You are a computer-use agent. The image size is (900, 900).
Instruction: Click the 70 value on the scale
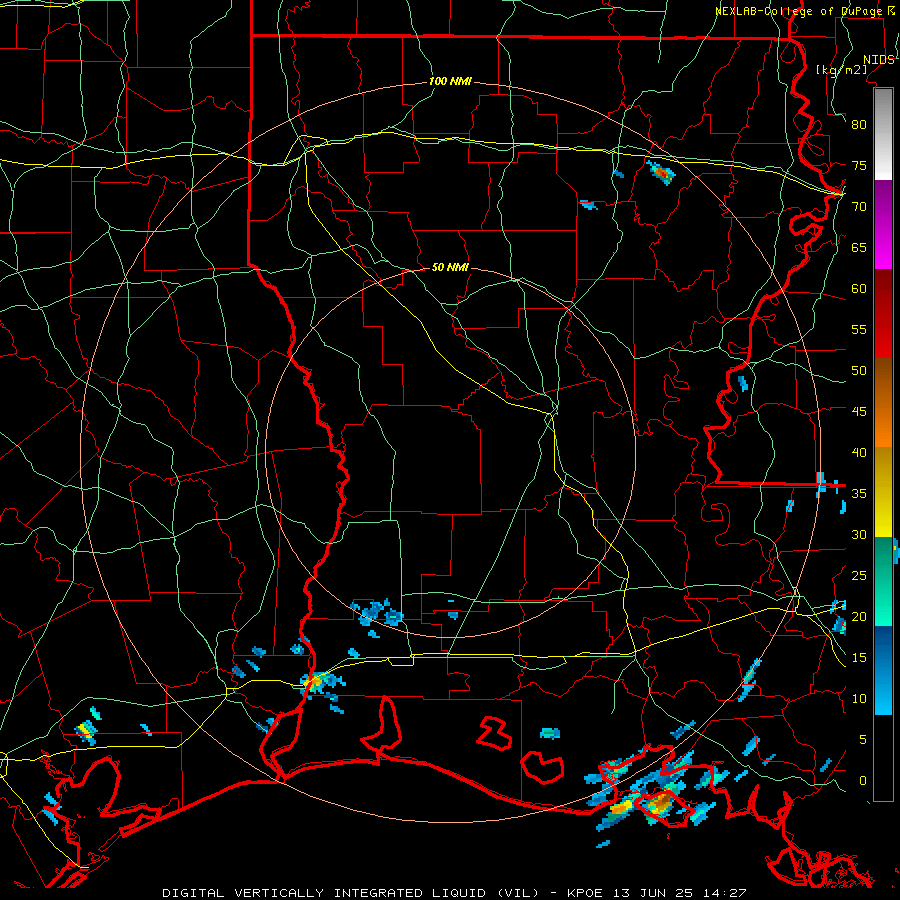(x=859, y=207)
